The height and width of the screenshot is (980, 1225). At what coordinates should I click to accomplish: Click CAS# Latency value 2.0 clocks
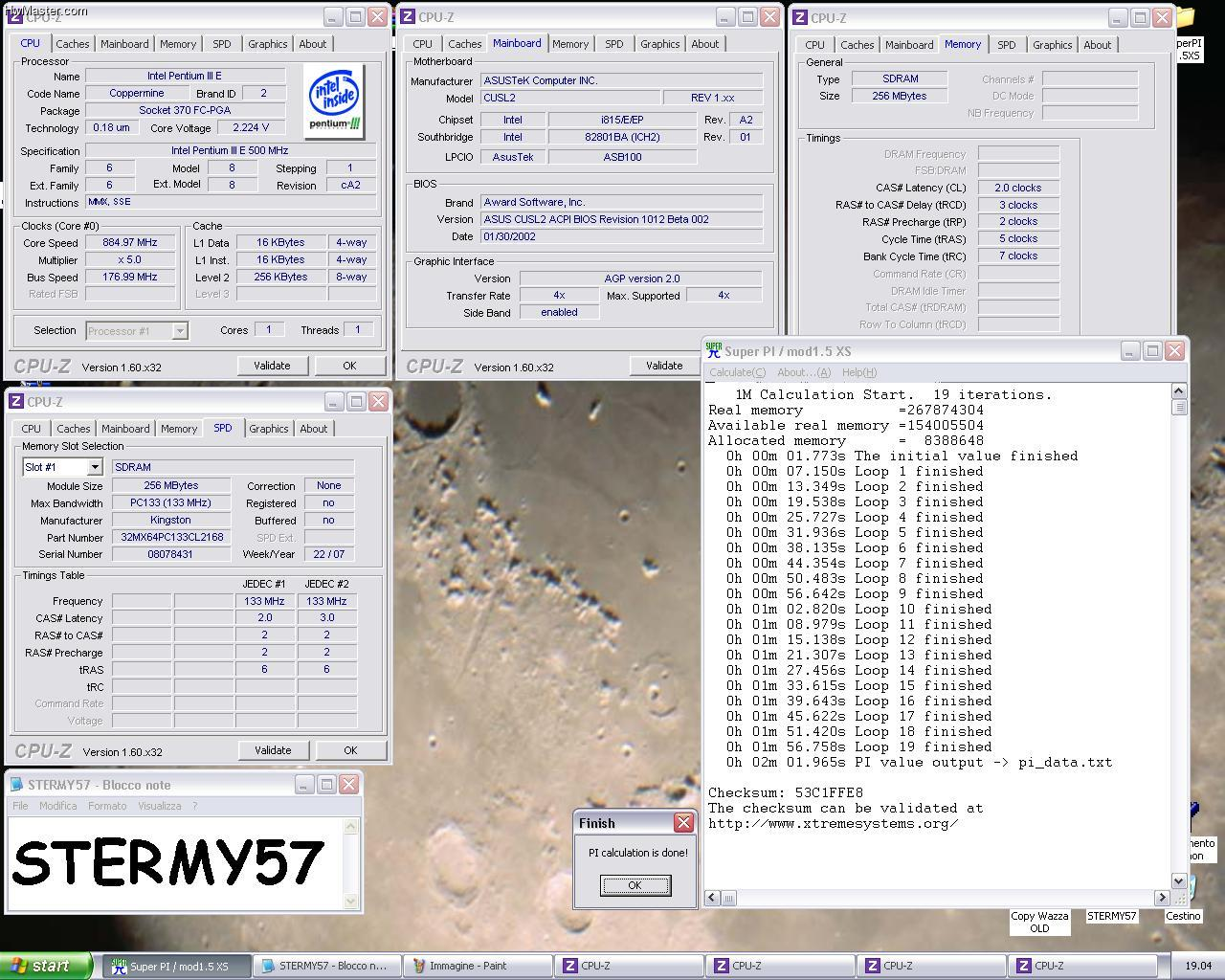click(1018, 188)
